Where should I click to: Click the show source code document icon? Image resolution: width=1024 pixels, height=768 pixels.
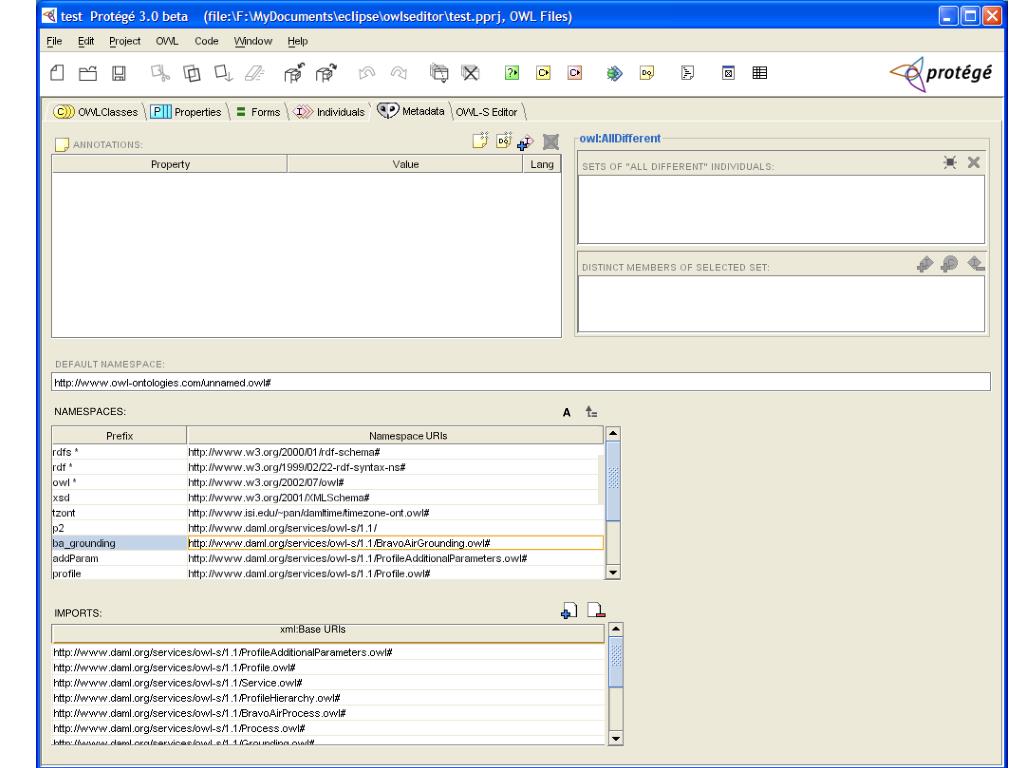pos(687,72)
